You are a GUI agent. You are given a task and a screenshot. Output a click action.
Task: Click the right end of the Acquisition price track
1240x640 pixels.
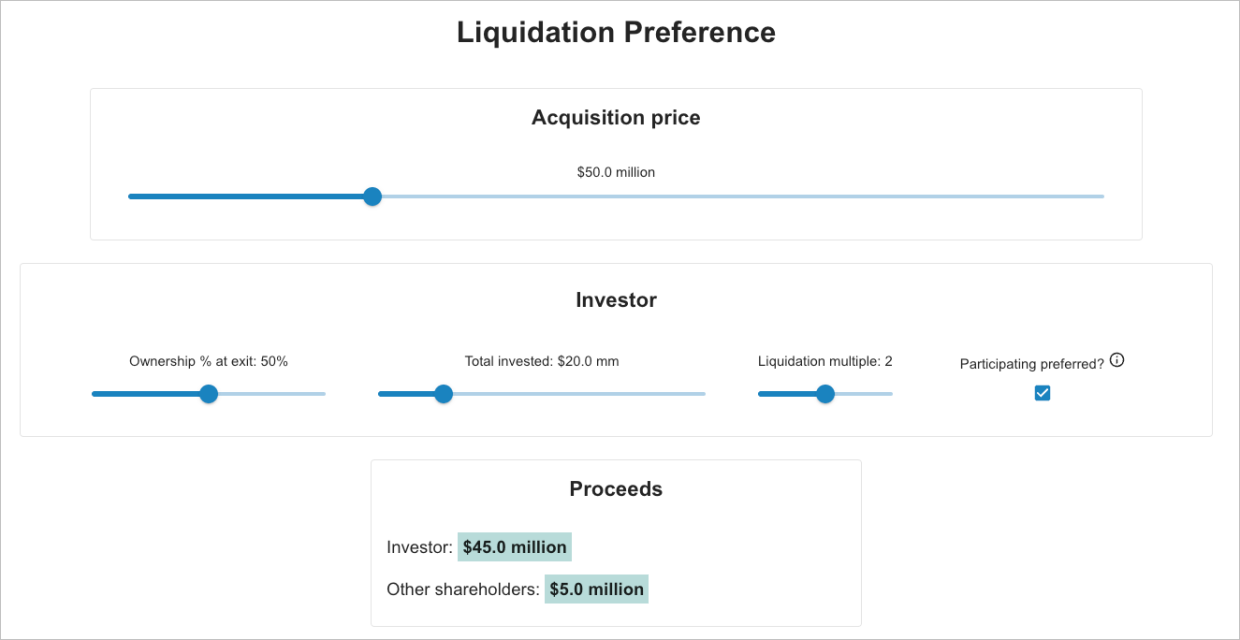pos(1100,196)
